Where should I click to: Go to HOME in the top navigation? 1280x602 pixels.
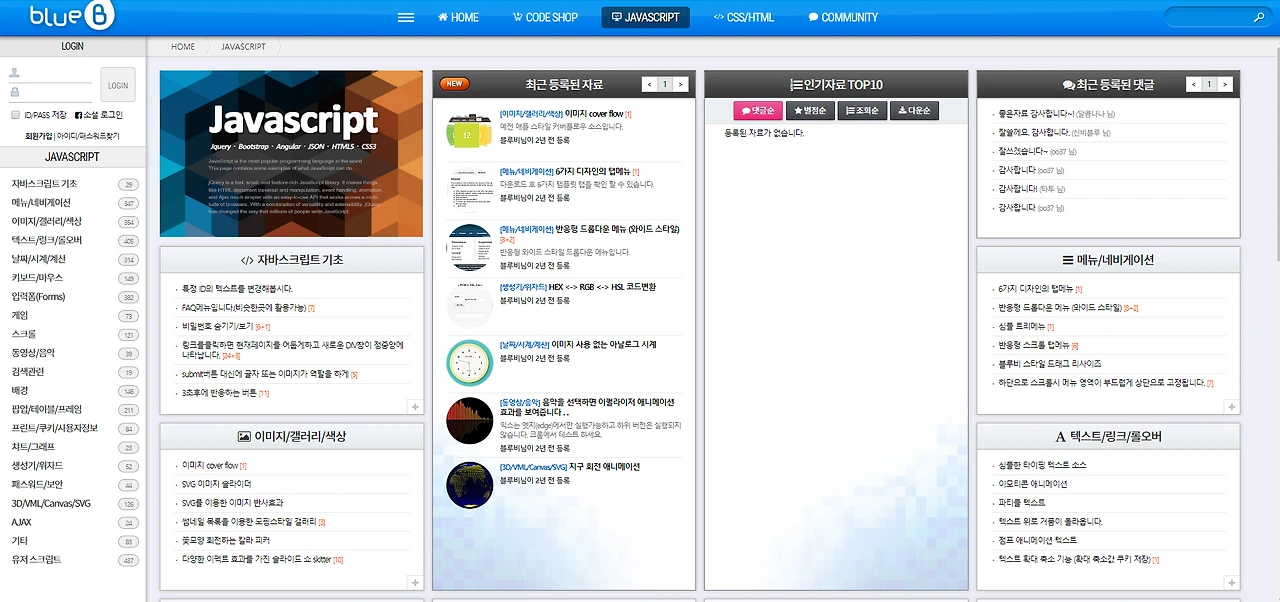click(x=458, y=17)
